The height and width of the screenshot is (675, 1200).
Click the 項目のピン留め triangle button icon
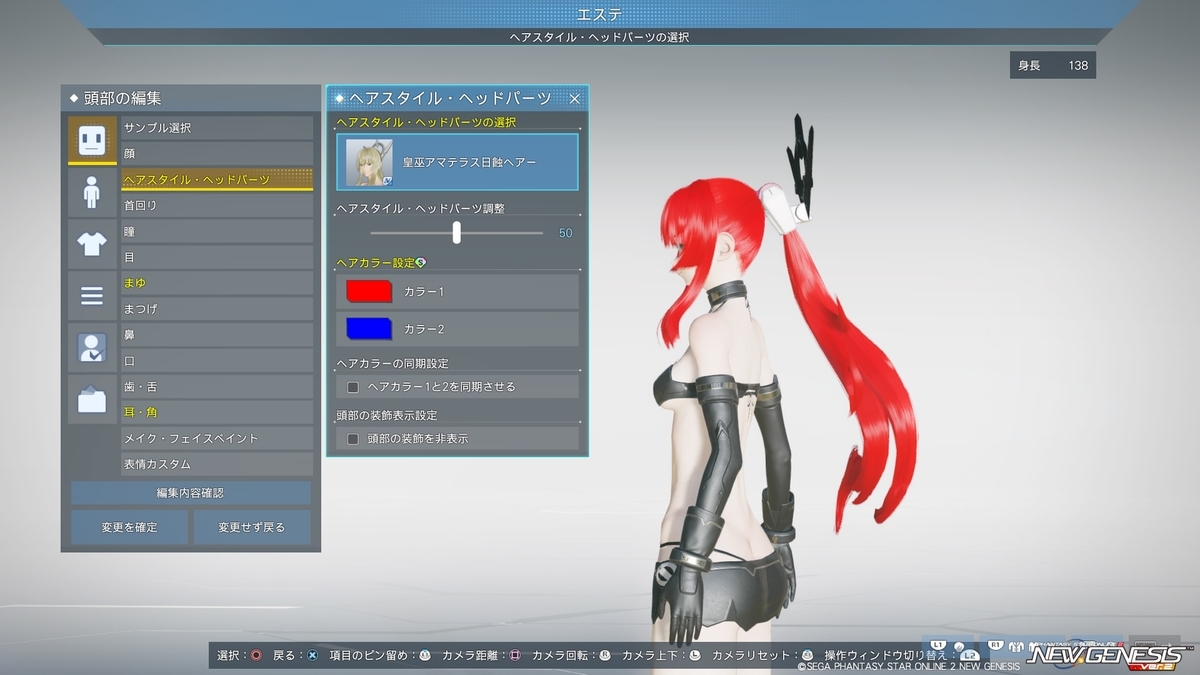[x=424, y=655]
